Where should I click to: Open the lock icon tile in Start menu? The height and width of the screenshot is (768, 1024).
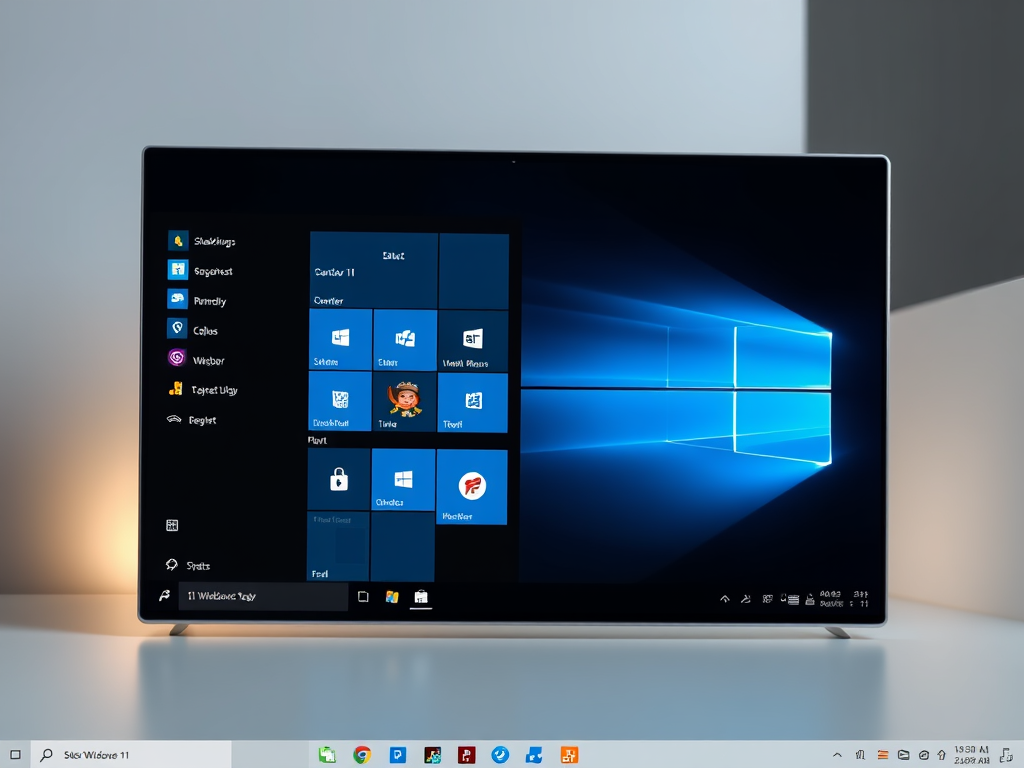point(339,480)
